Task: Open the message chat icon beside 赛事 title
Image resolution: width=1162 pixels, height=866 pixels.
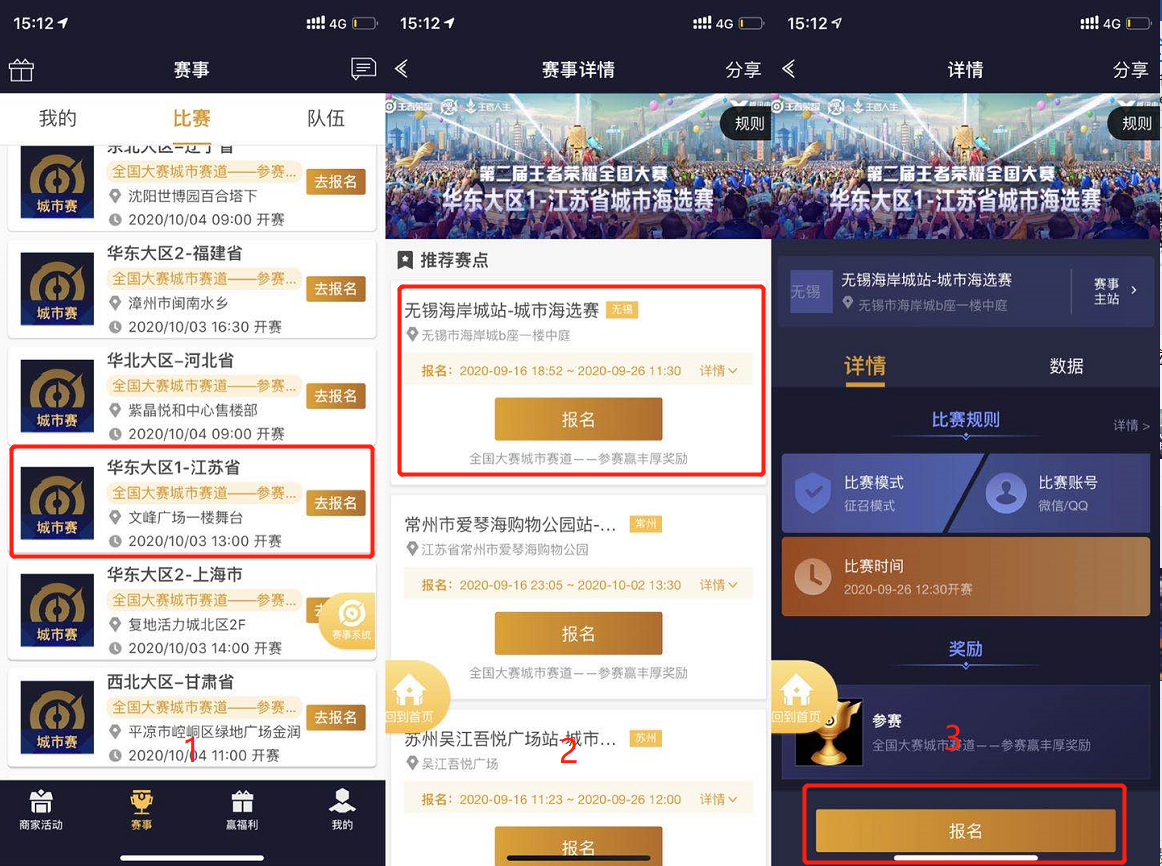Action: coord(363,69)
